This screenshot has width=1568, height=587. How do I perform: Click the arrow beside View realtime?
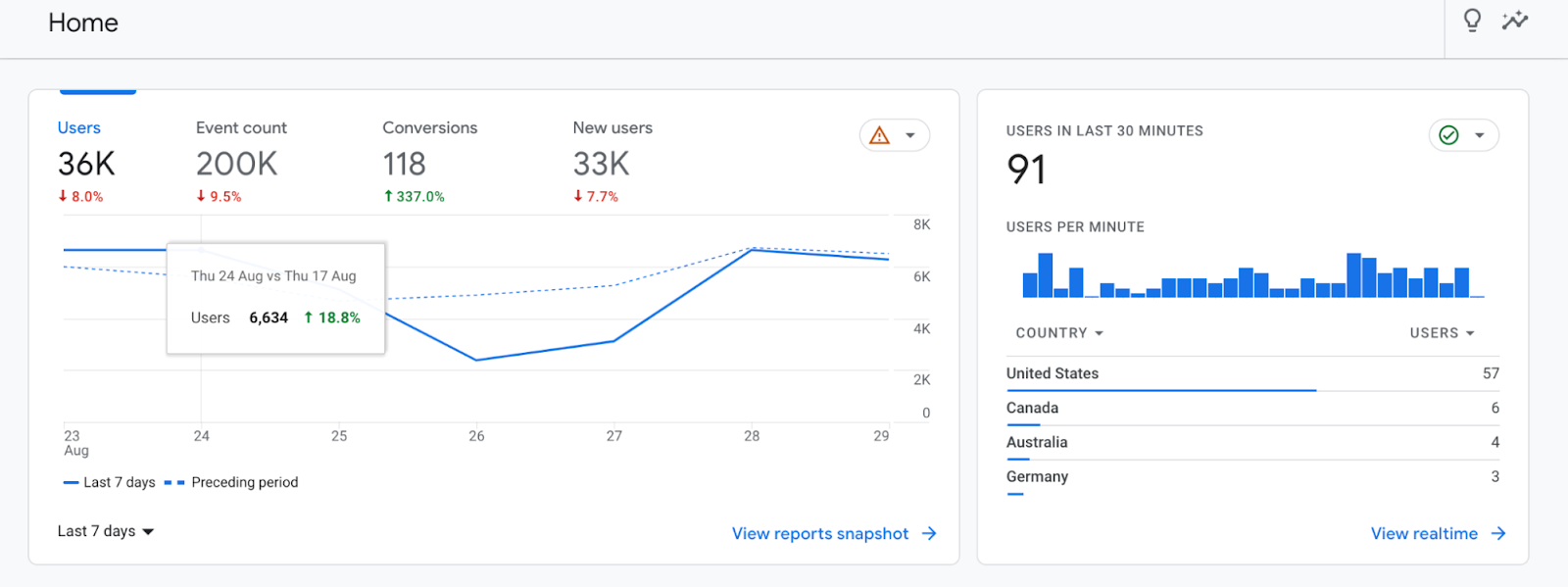click(1498, 533)
